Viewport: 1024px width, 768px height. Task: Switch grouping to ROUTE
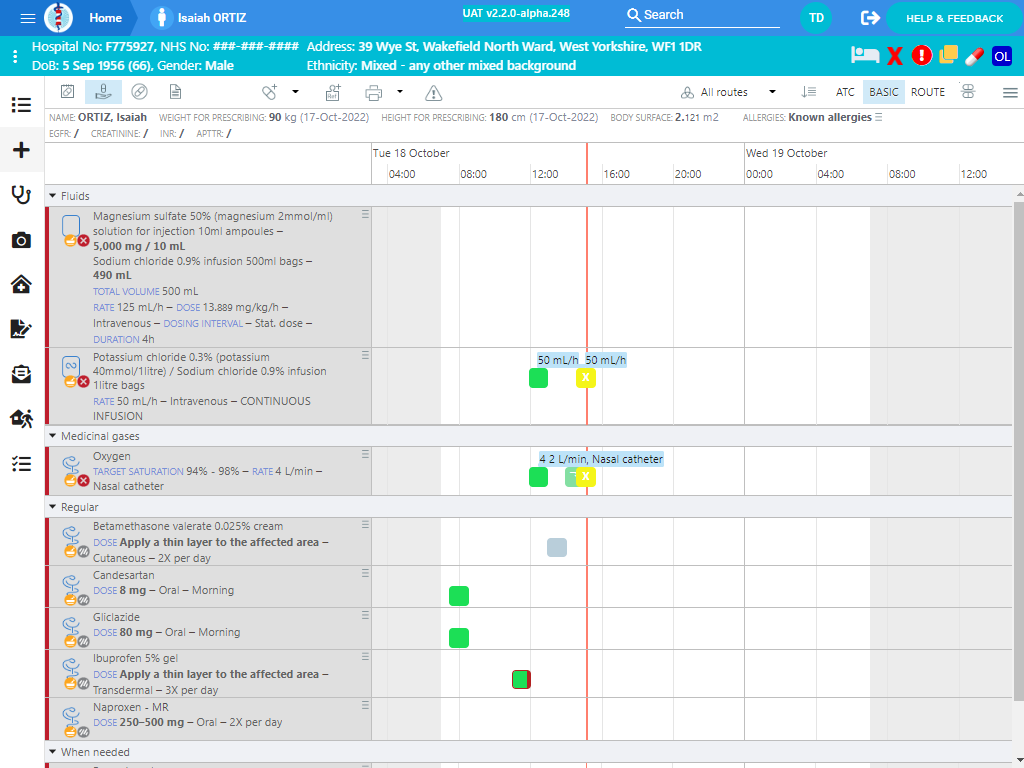(927, 92)
